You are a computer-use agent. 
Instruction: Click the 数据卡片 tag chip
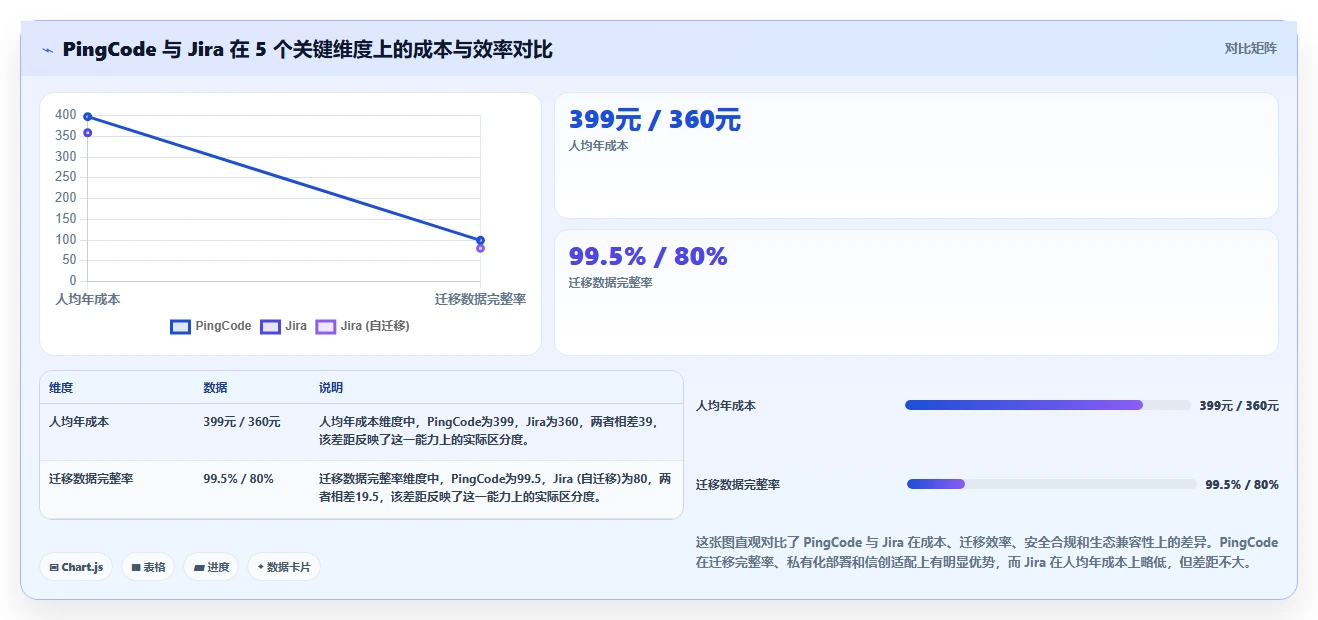pos(284,567)
